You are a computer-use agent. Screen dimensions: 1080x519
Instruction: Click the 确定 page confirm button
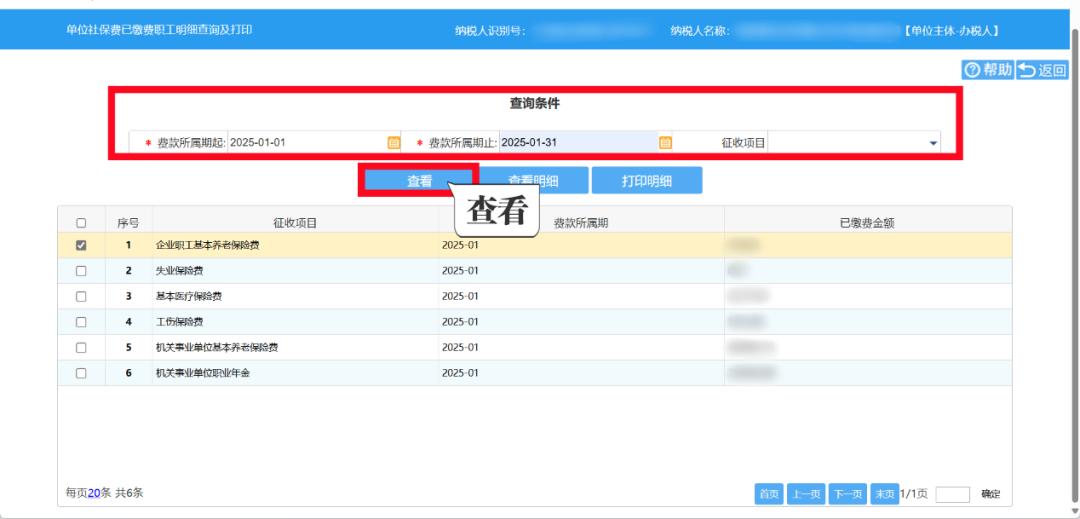coord(990,494)
